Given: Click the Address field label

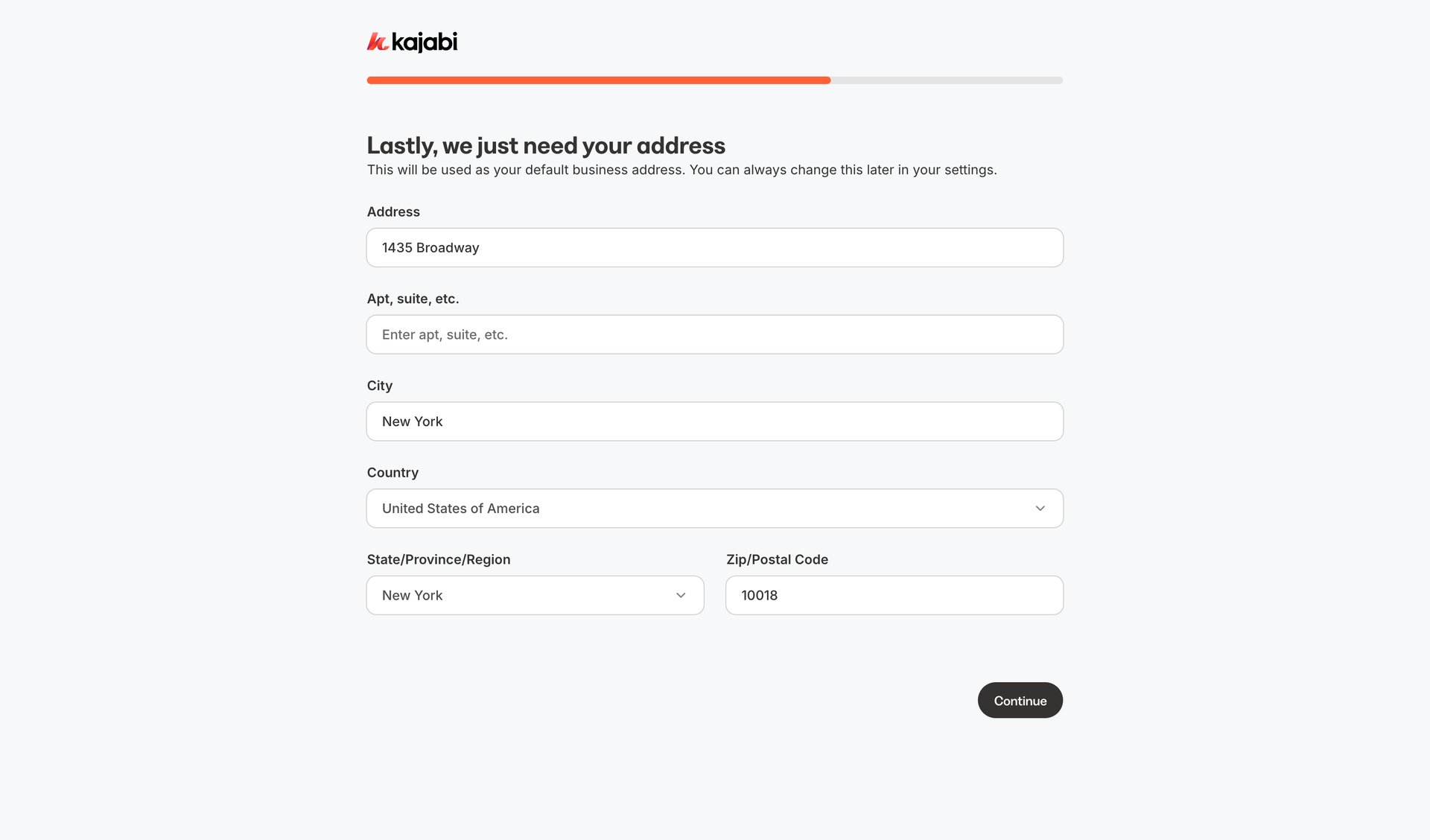Looking at the screenshot, I should tap(393, 211).
